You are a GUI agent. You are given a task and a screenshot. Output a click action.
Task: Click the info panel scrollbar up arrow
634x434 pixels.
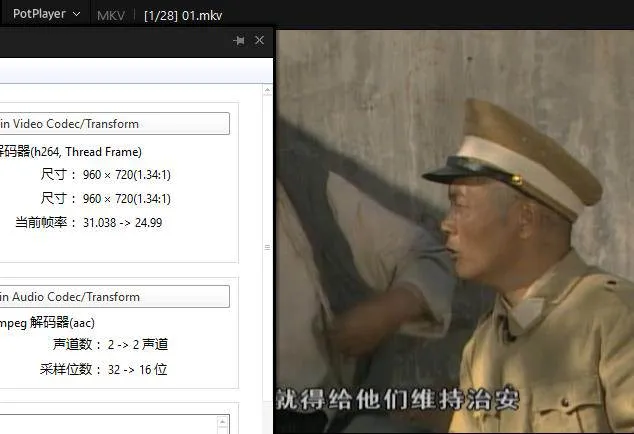click(x=267, y=91)
